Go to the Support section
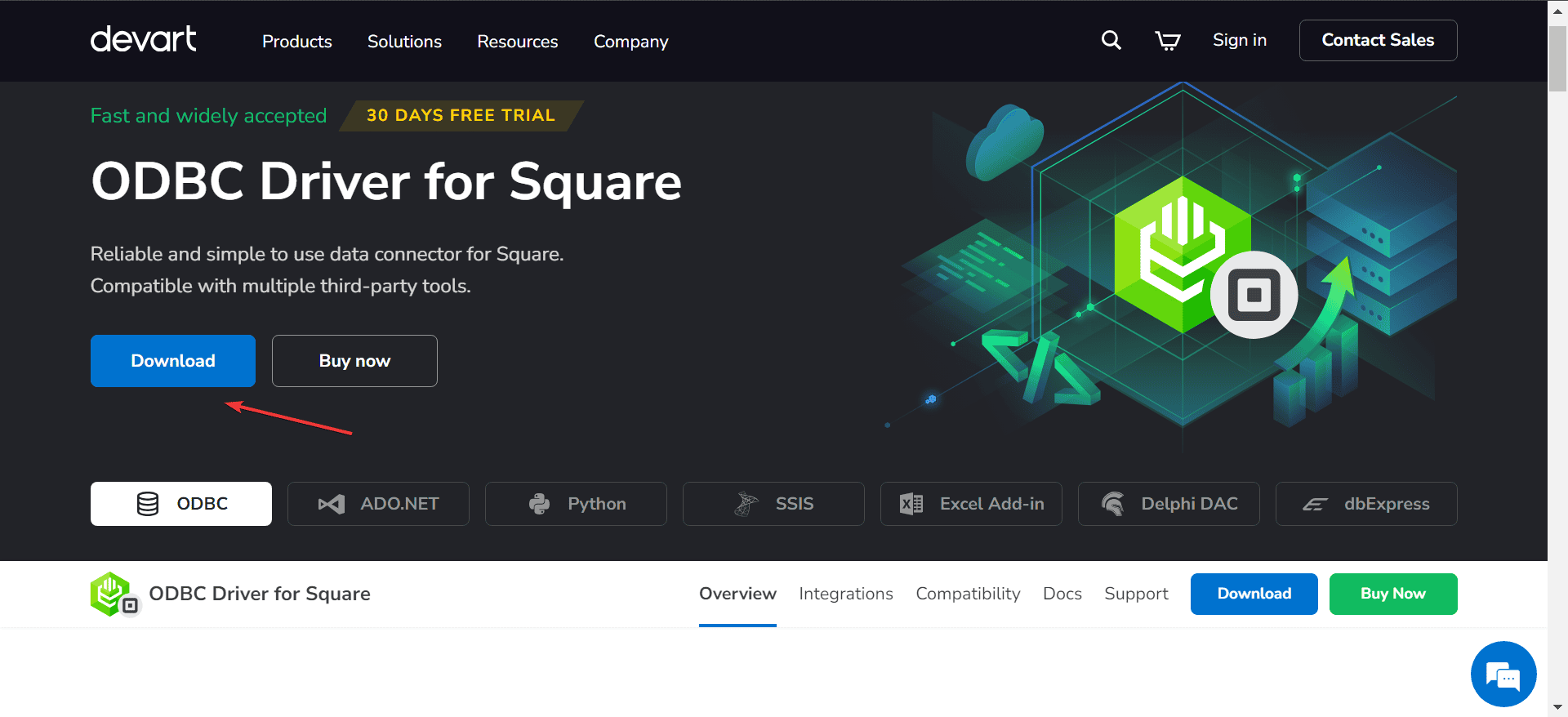Image resolution: width=1568 pixels, height=717 pixels. click(1136, 594)
